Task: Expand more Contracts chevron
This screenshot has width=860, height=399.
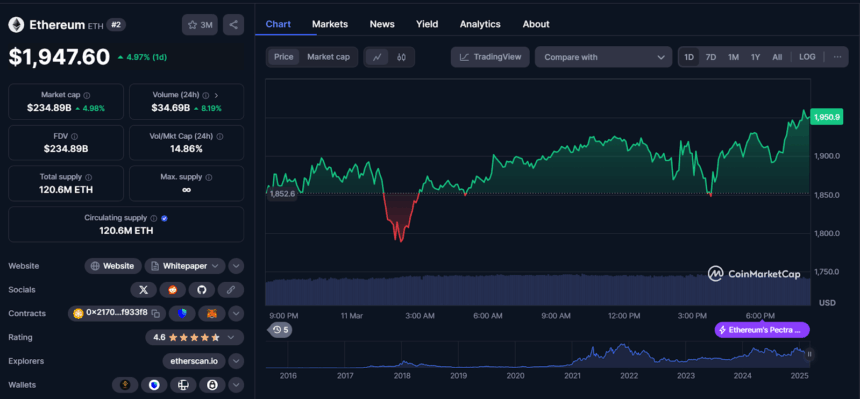Action: (x=236, y=313)
